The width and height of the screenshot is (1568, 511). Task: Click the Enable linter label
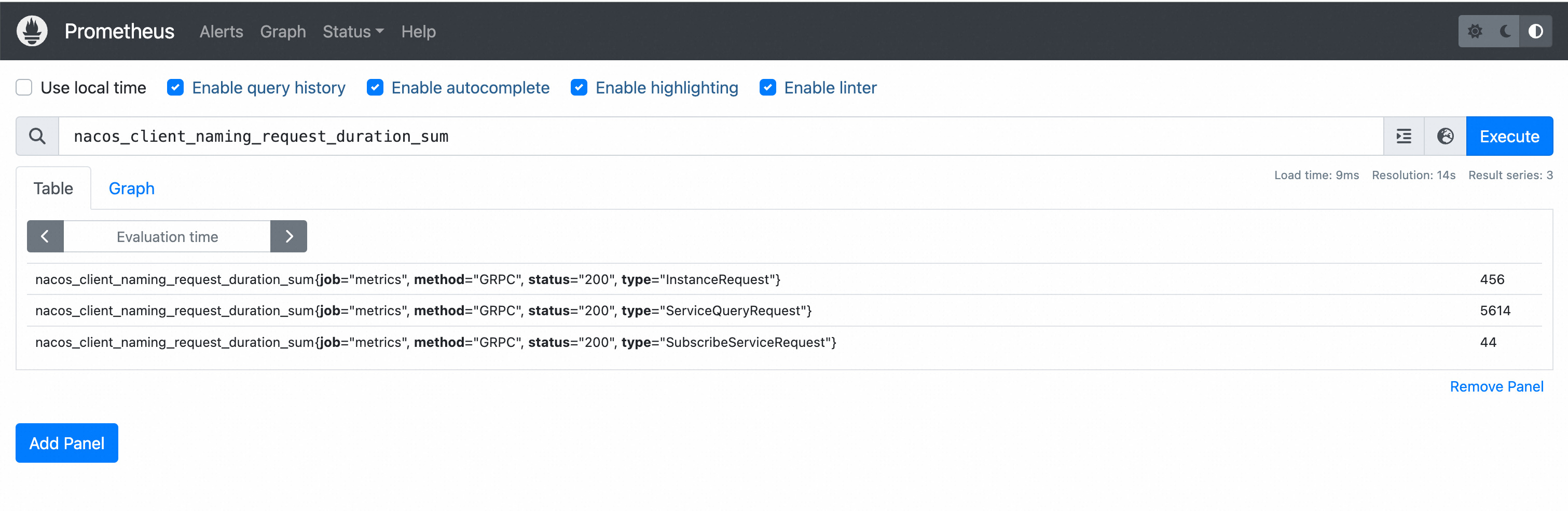(830, 88)
